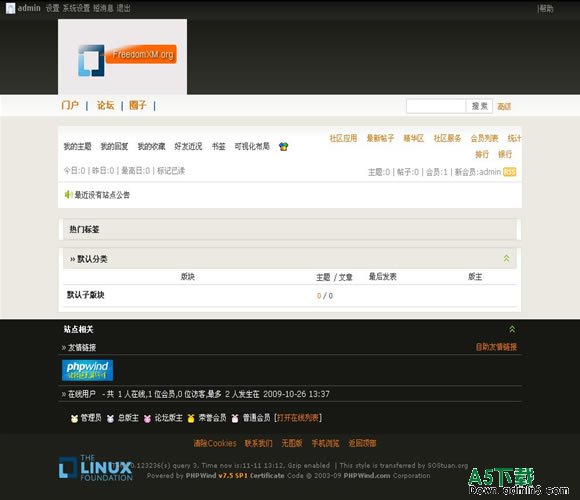Open the 论坛 navigation tab
This screenshot has width=580, height=500.
click(105, 105)
